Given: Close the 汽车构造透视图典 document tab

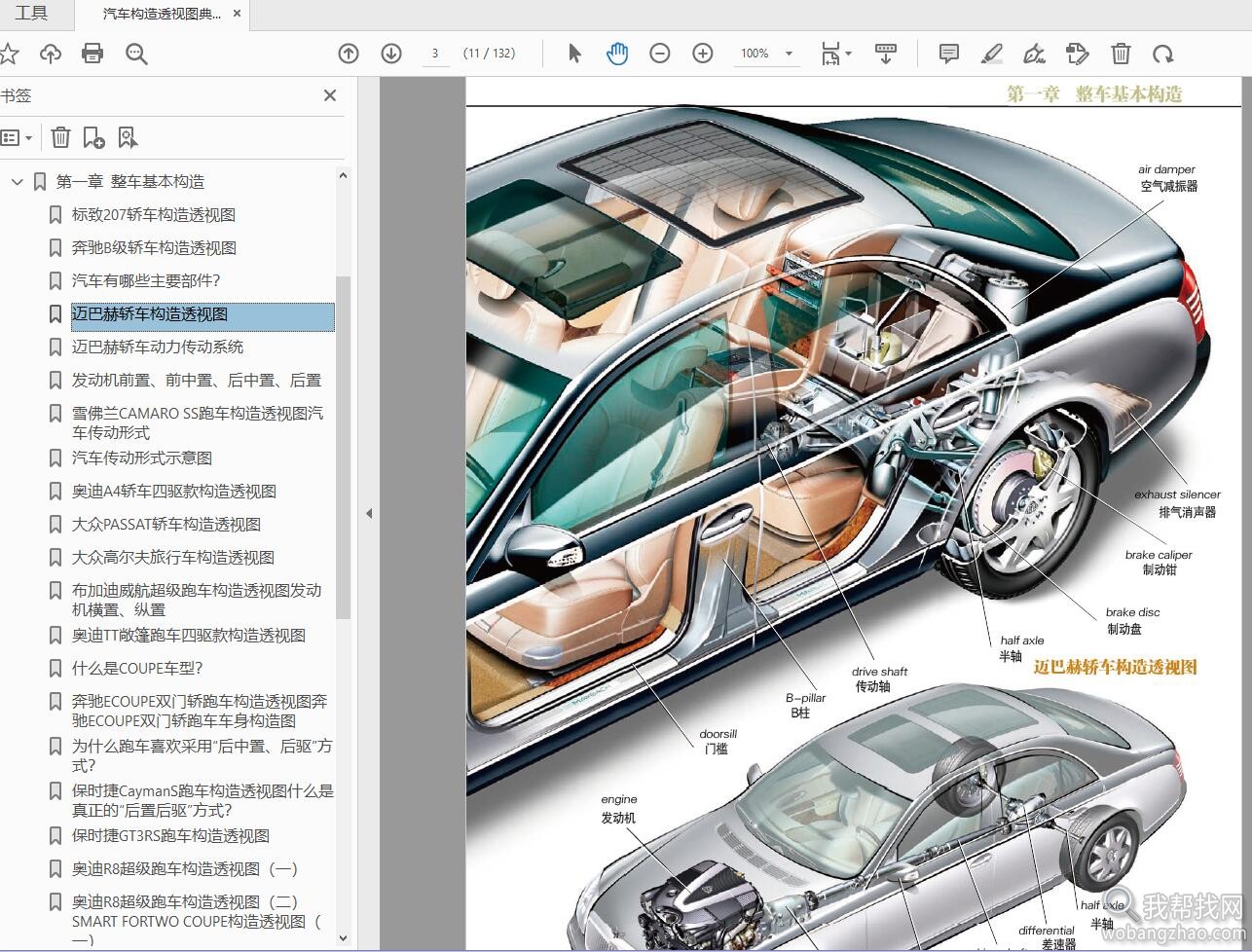Looking at the screenshot, I should pyautogui.click(x=238, y=14).
